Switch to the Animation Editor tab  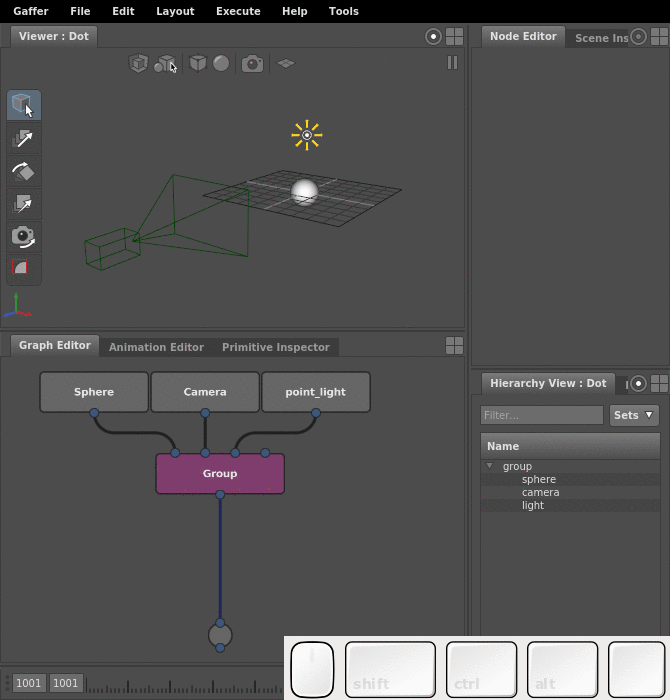coord(156,347)
